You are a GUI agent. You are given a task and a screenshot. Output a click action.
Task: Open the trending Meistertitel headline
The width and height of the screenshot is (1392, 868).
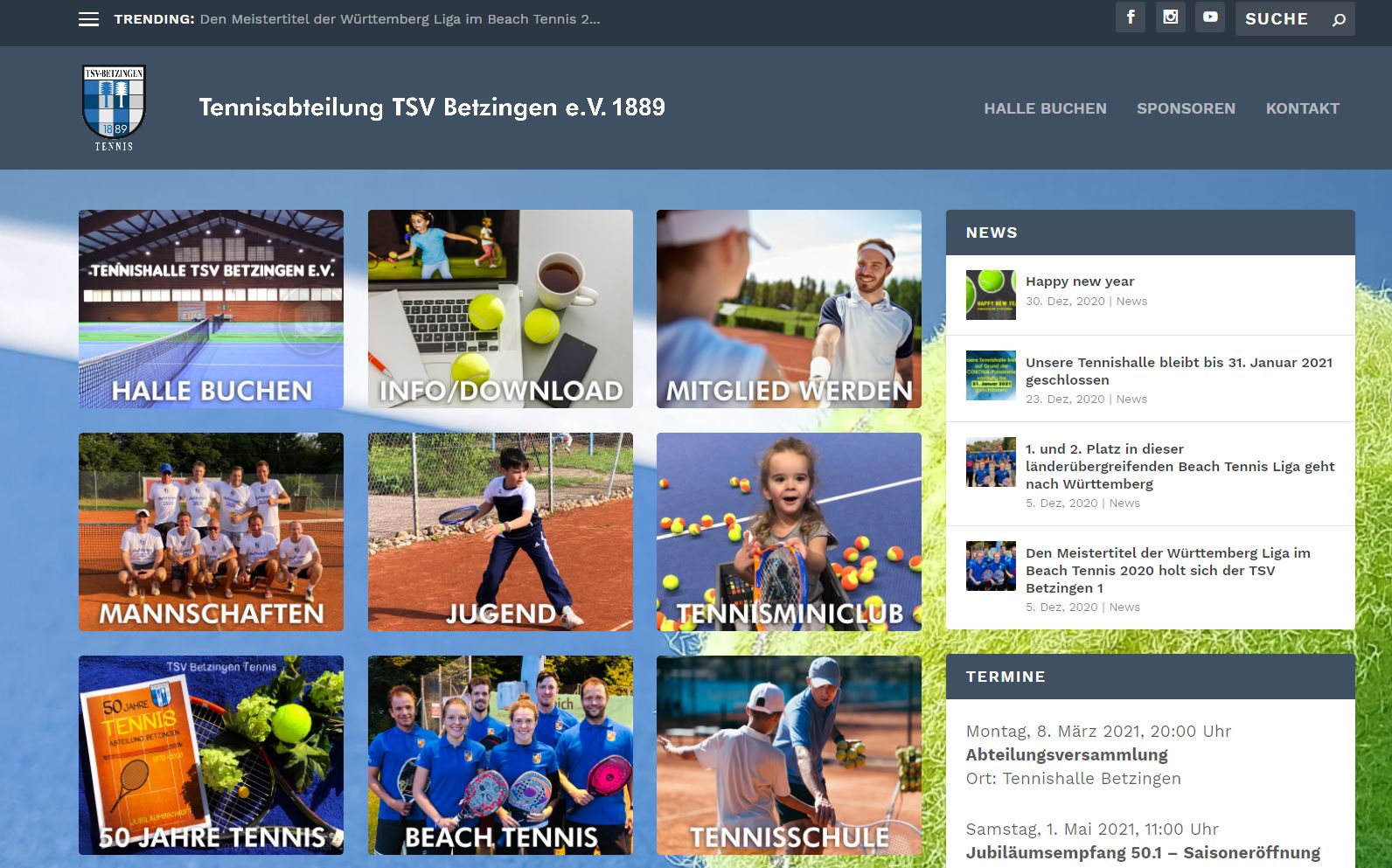[400, 19]
